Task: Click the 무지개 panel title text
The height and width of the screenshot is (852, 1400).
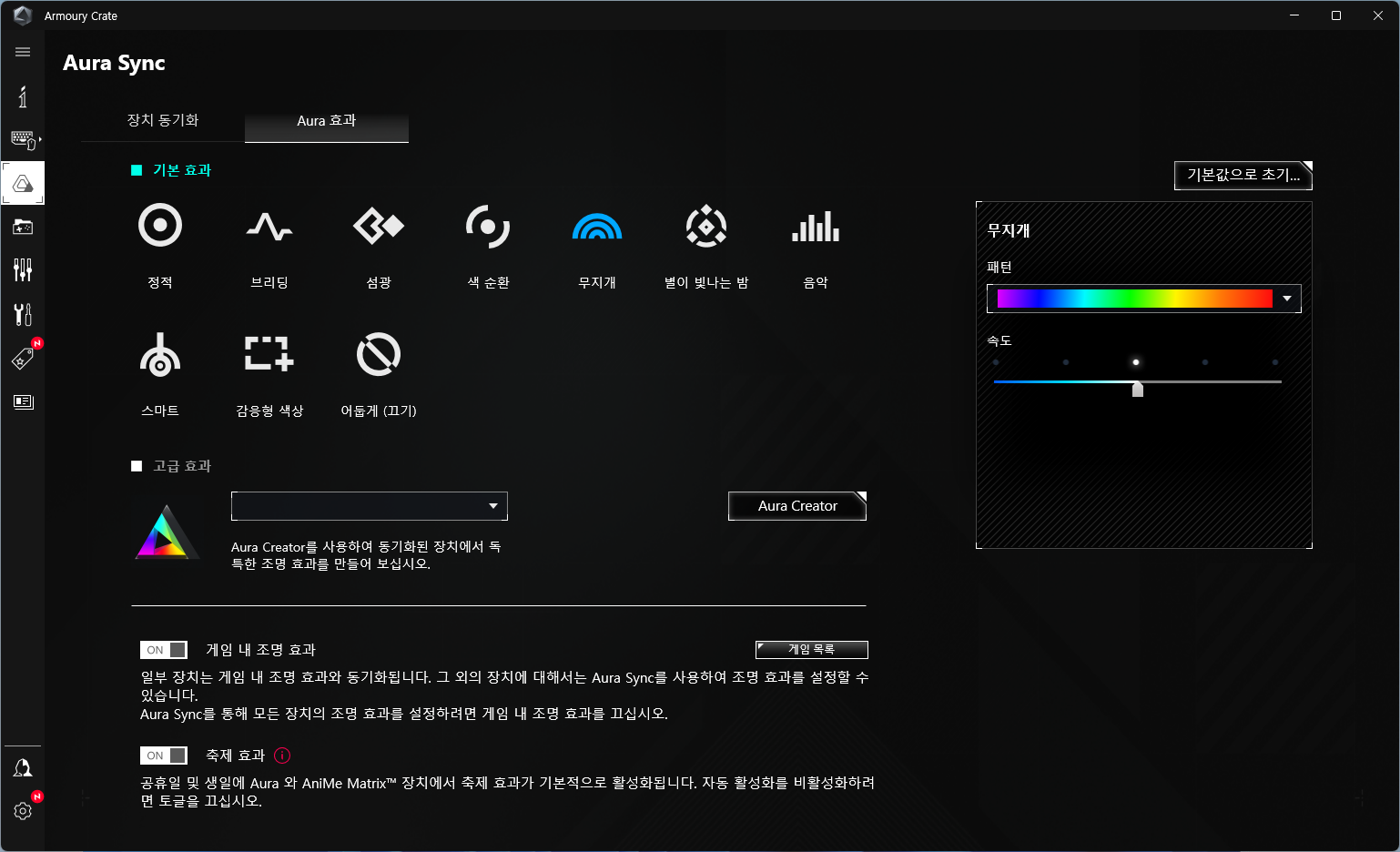Action: point(1009,230)
